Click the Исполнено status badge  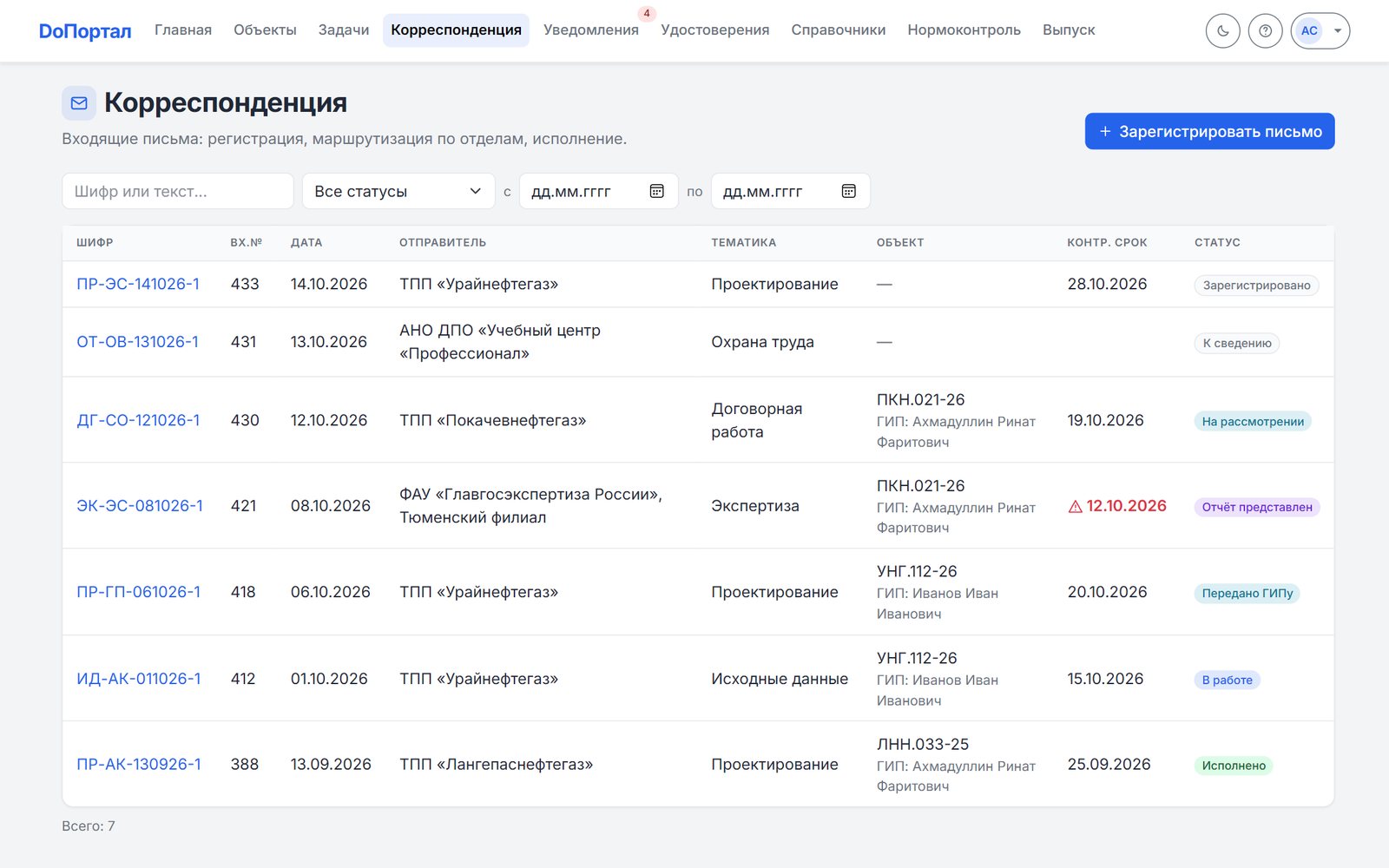(x=1234, y=766)
